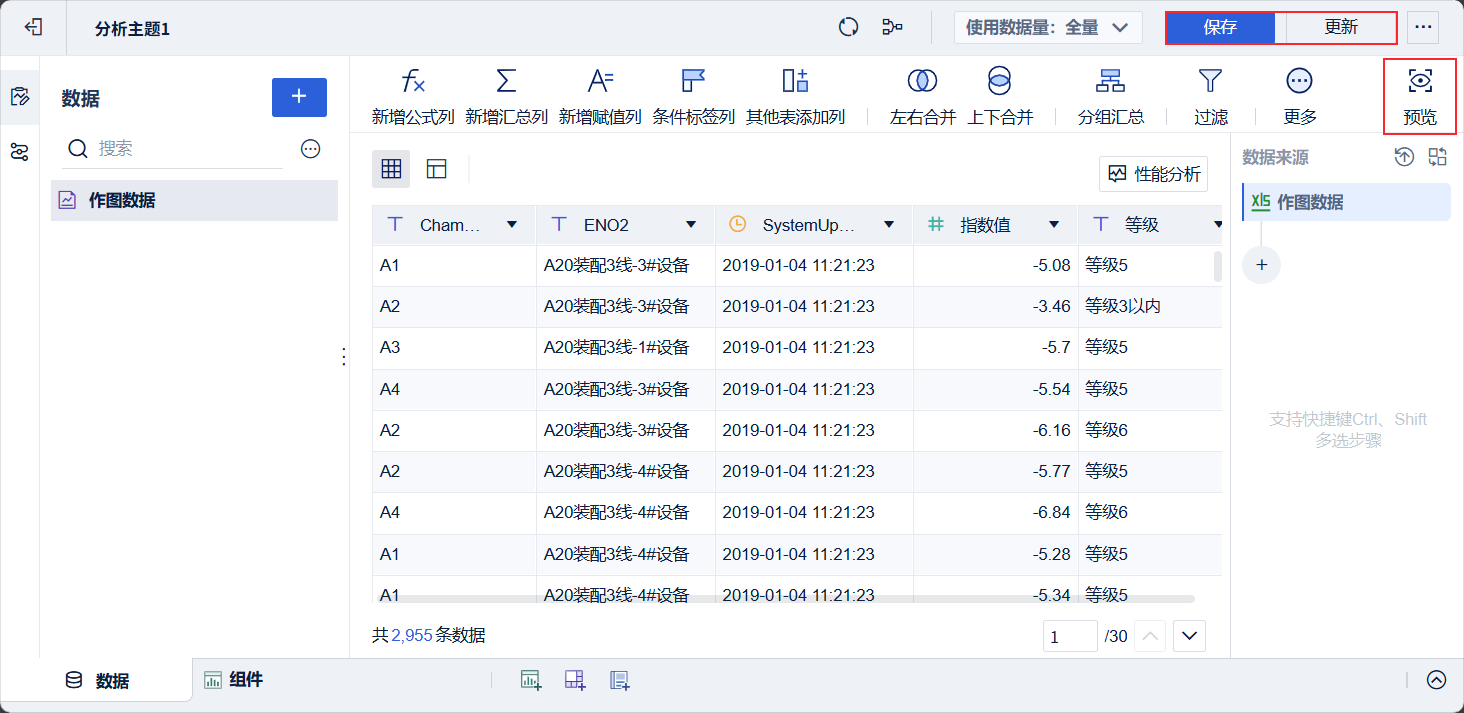Screen dimensions: 1464x713
Task: Add a step with the plus circle
Action: [1261, 265]
